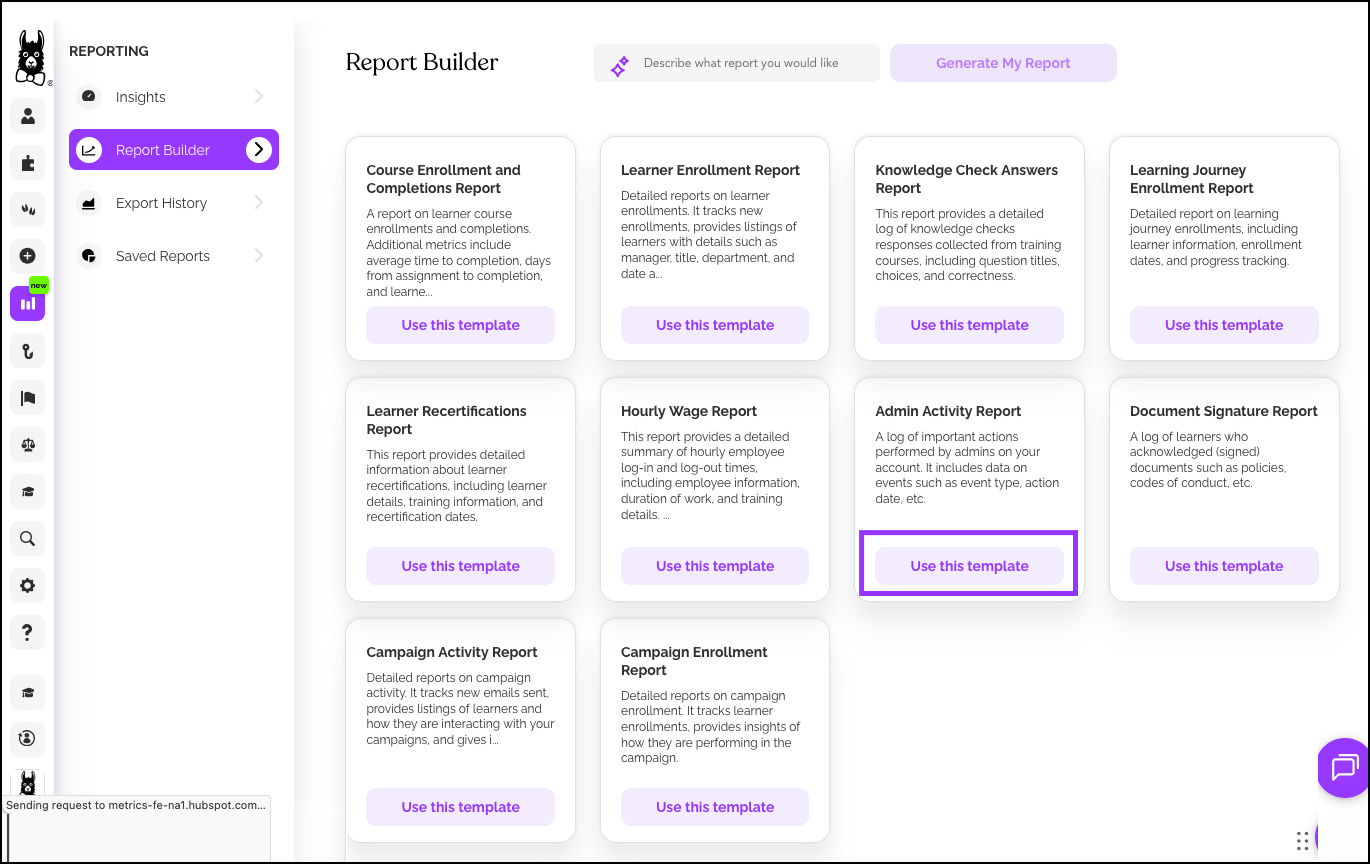Open the balance scales icon
Image resolution: width=1370 pixels, height=864 pixels.
tap(28, 445)
